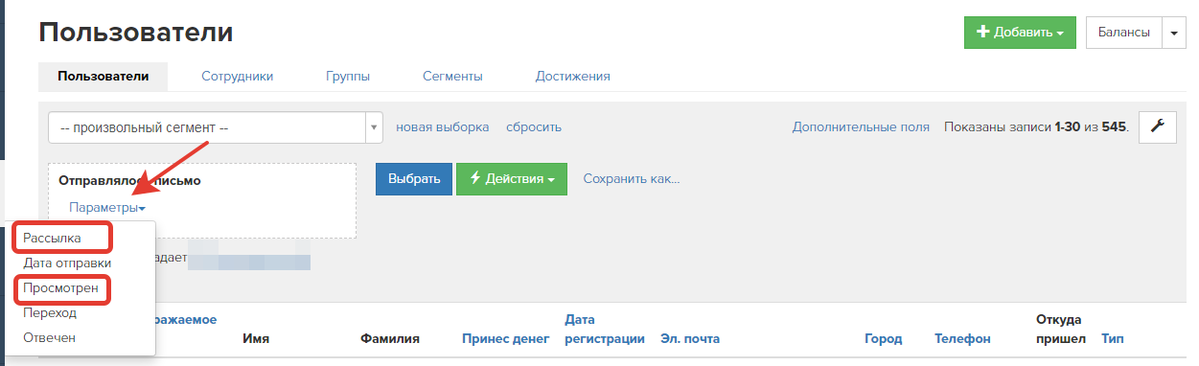Select the Дата отправки menu item
The width and height of the screenshot is (1199, 366).
click(67, 263)
